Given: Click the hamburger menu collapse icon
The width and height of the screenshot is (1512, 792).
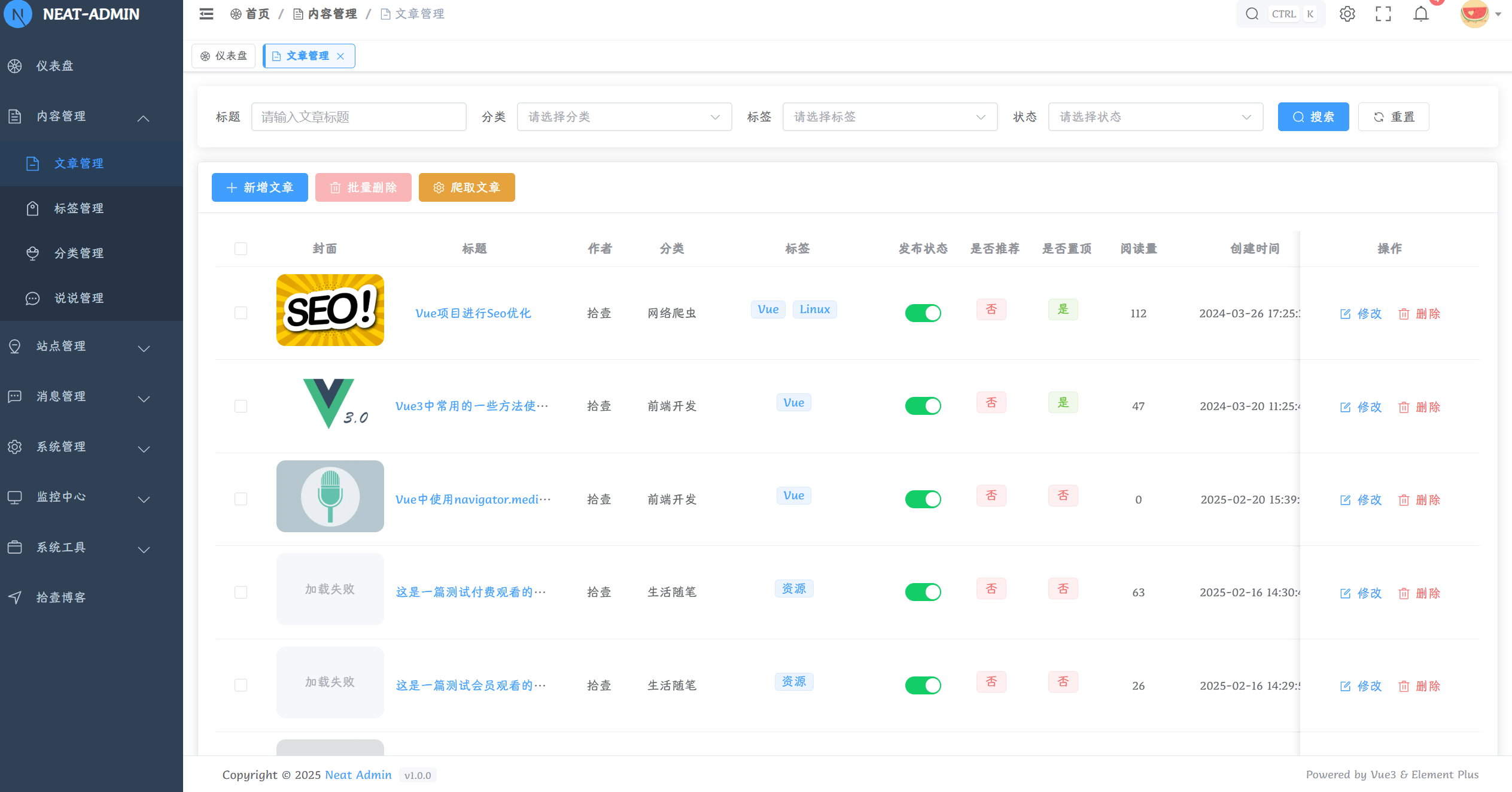Looking at the screenshot, I should [206, 14].
